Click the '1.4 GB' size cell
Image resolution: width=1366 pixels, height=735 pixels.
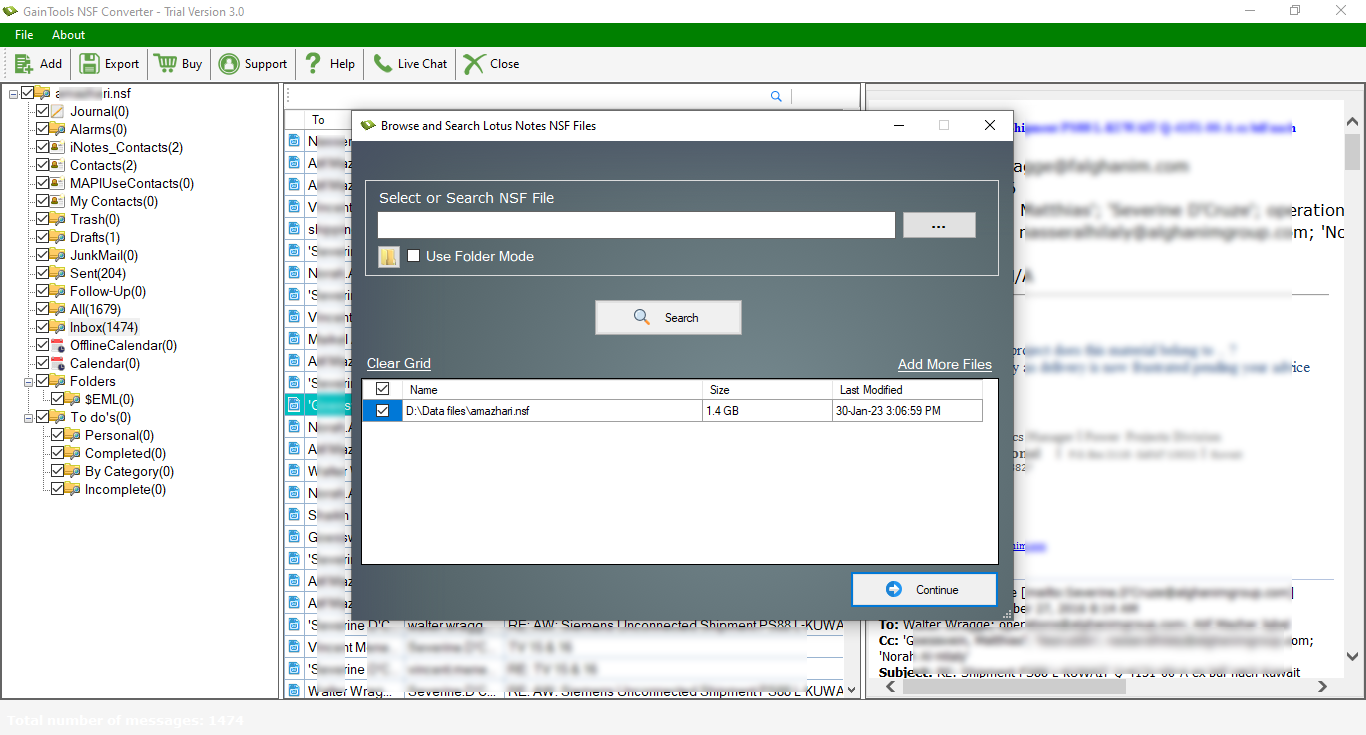pos(768,411)
